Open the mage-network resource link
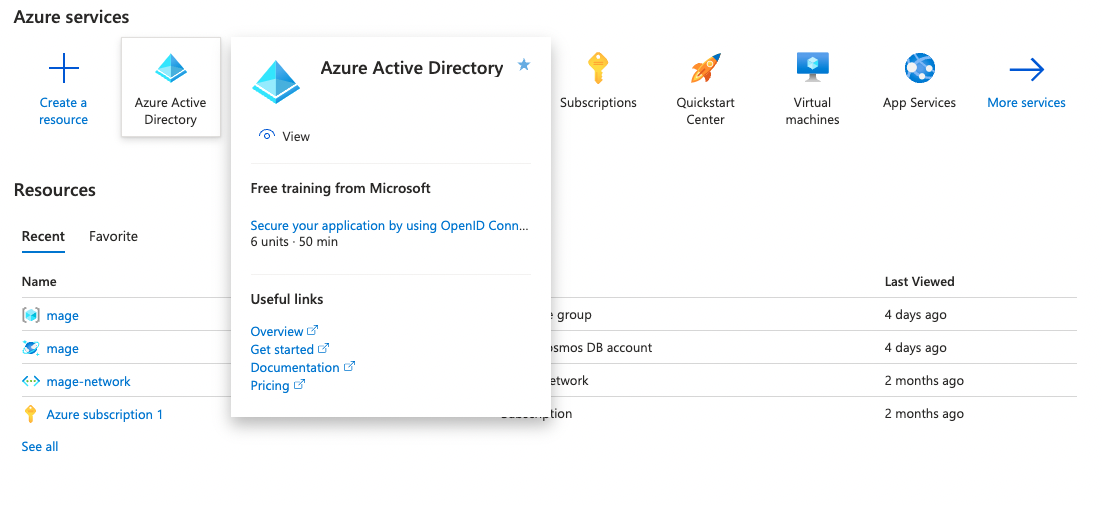Screen dimensions: 1102x505 [89, 382]
